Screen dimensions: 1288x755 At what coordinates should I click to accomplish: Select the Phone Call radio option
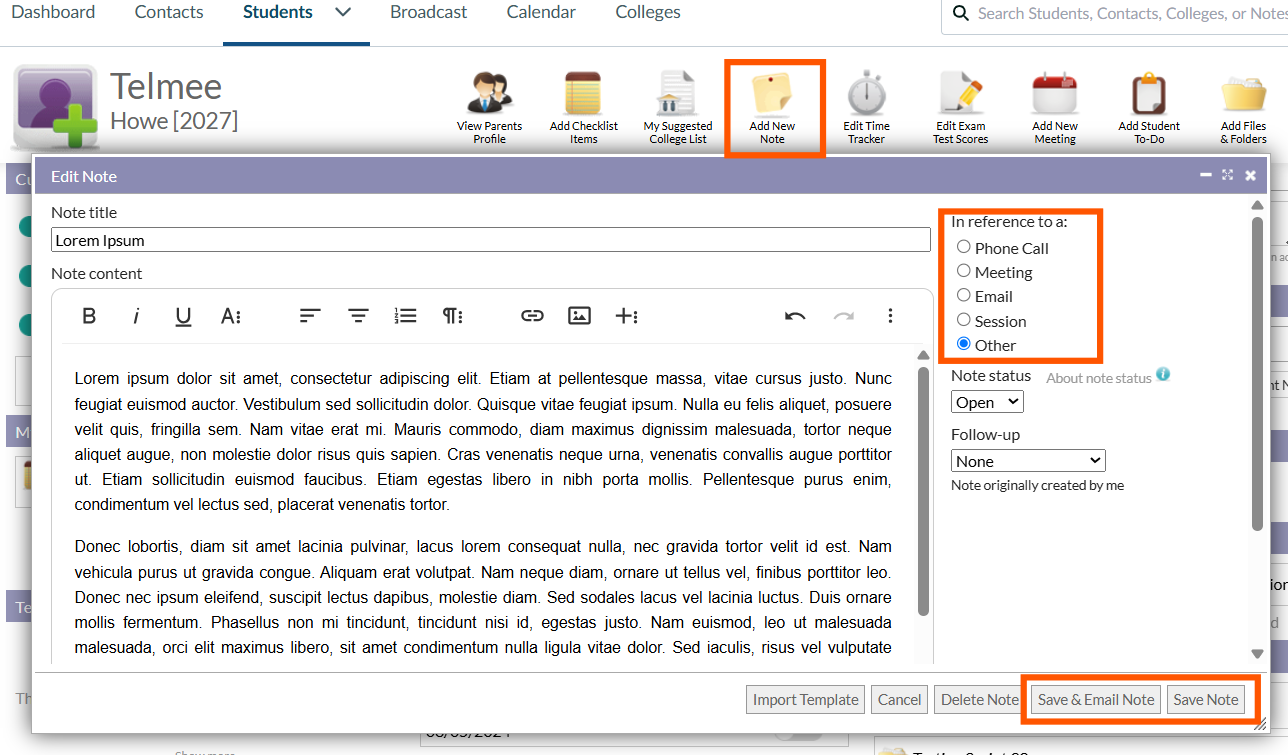[x=964, y=247]
